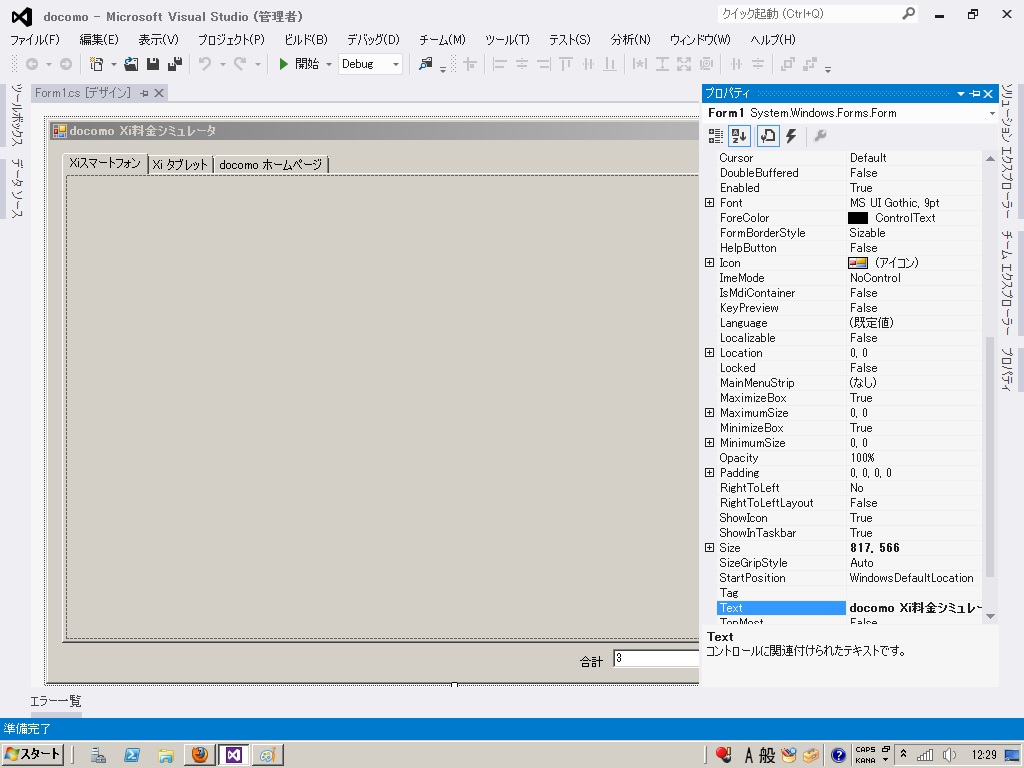Select the Text property row

coord(781,608)
